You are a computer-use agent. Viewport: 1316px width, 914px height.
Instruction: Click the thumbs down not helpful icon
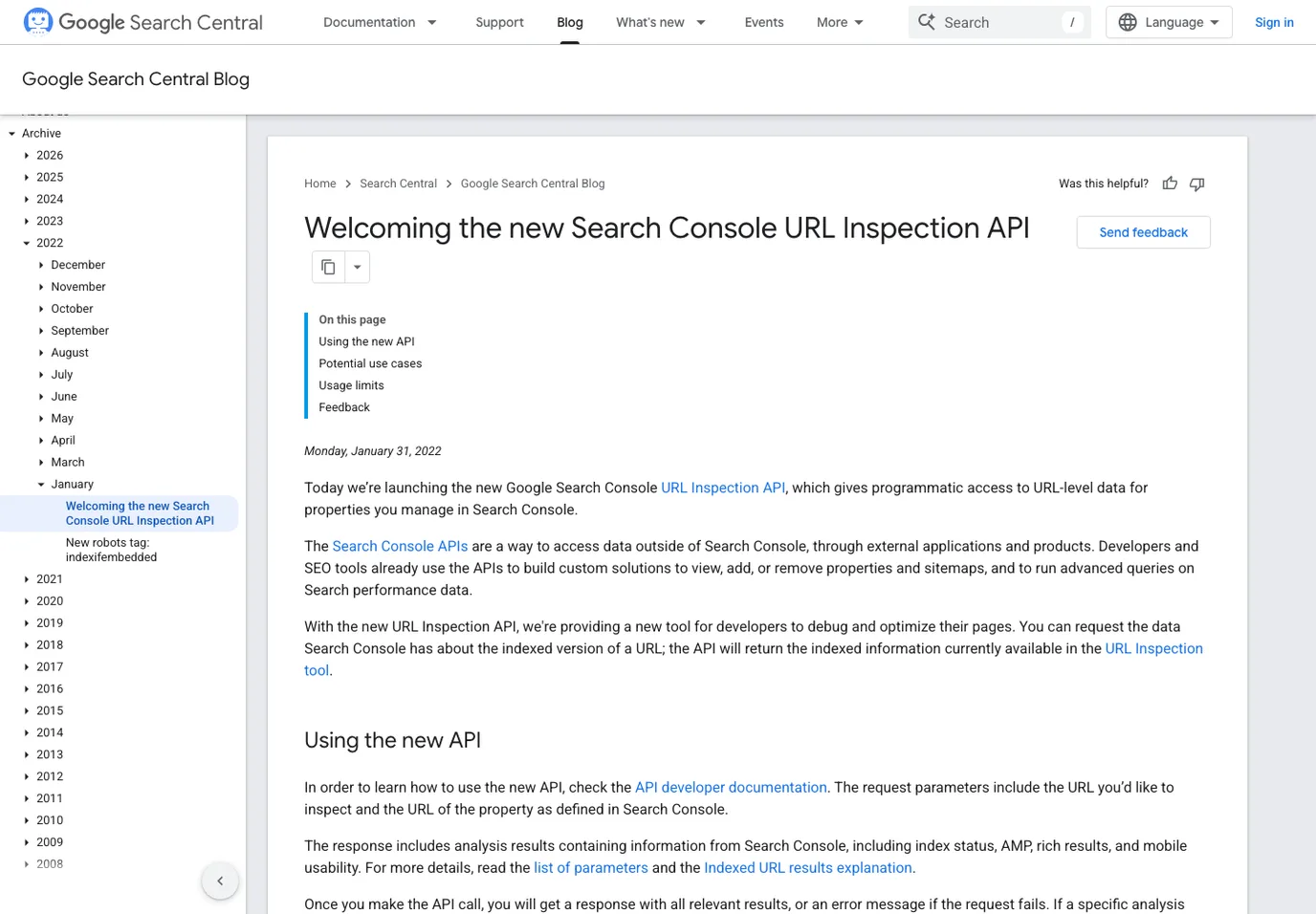[x=1196, y=184]
